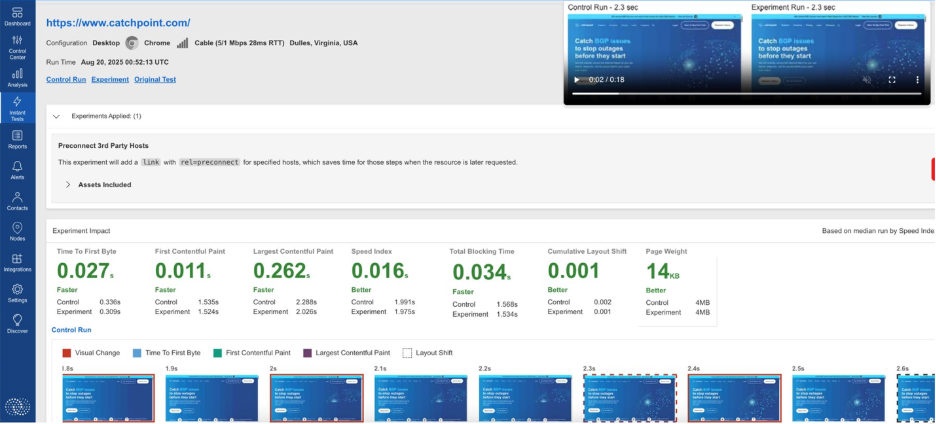936x424 pixels.
Task: Click the Preconnect 3rd Party Hosts title
Action: 103,146
